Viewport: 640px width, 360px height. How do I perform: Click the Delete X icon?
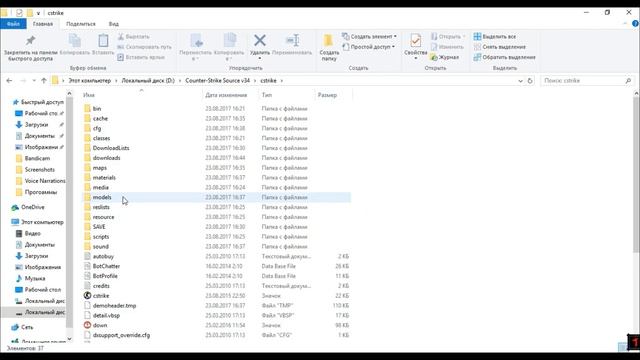tap(260, 40)
